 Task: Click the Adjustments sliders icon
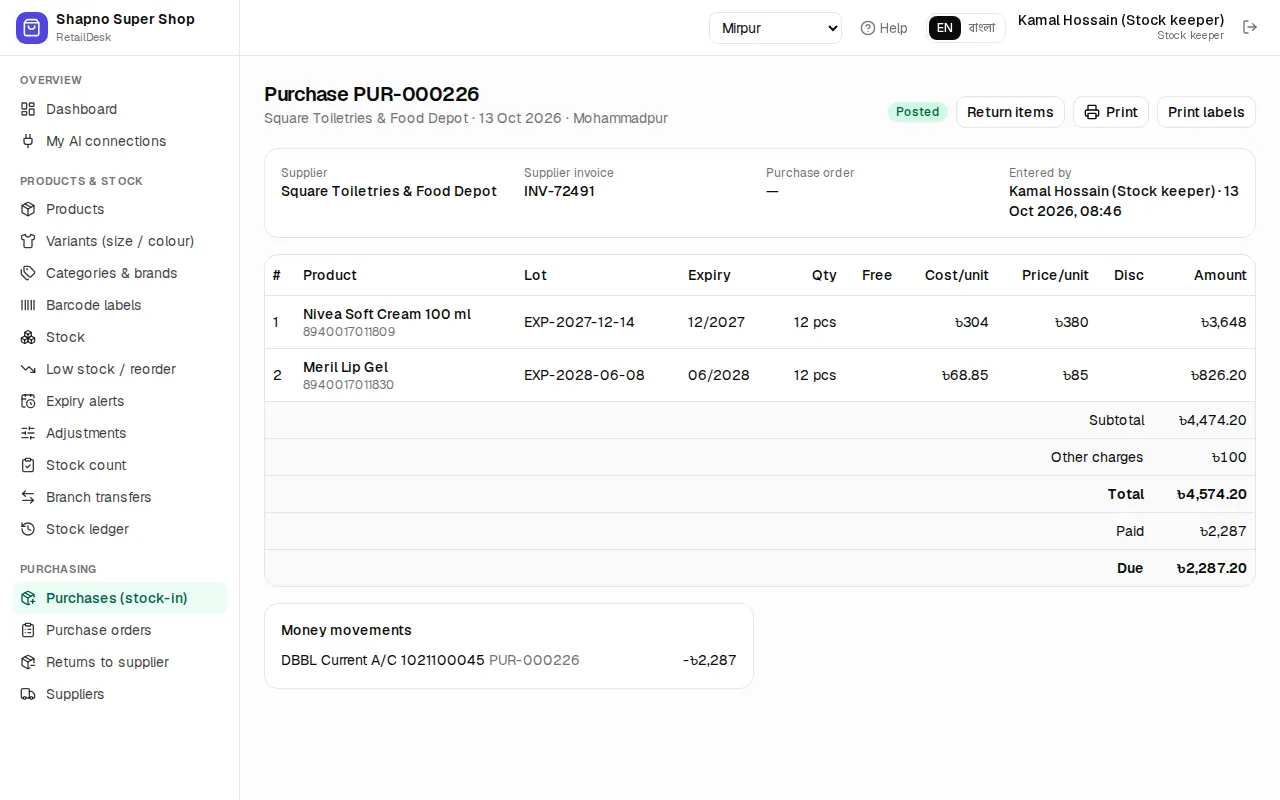(28, 433)
